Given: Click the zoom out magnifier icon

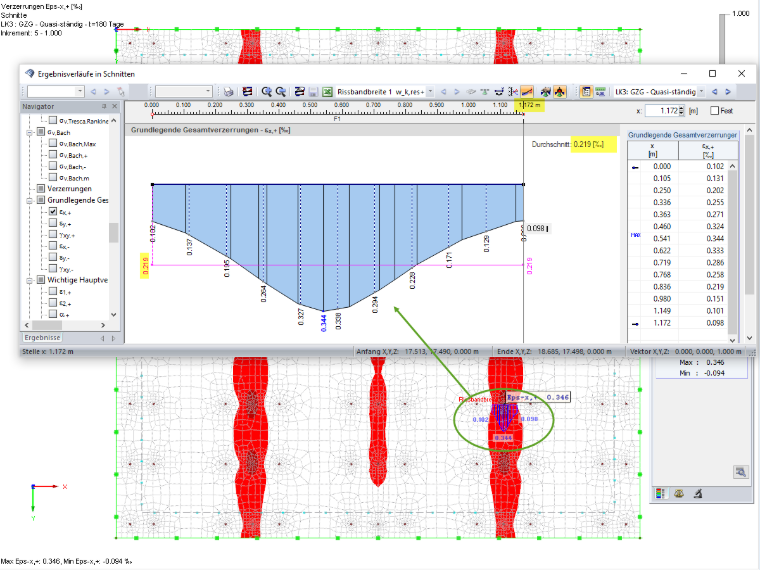Looking at the screenshot, I should (x=280, y=92).
